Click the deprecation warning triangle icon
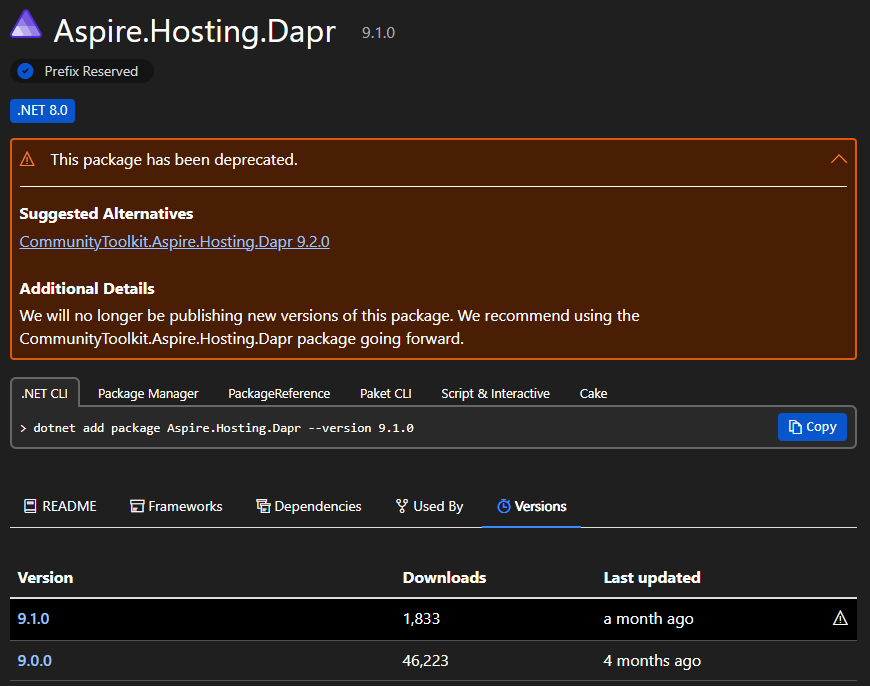The width and height of the screenshot is (870, 686). coord(27,160)
